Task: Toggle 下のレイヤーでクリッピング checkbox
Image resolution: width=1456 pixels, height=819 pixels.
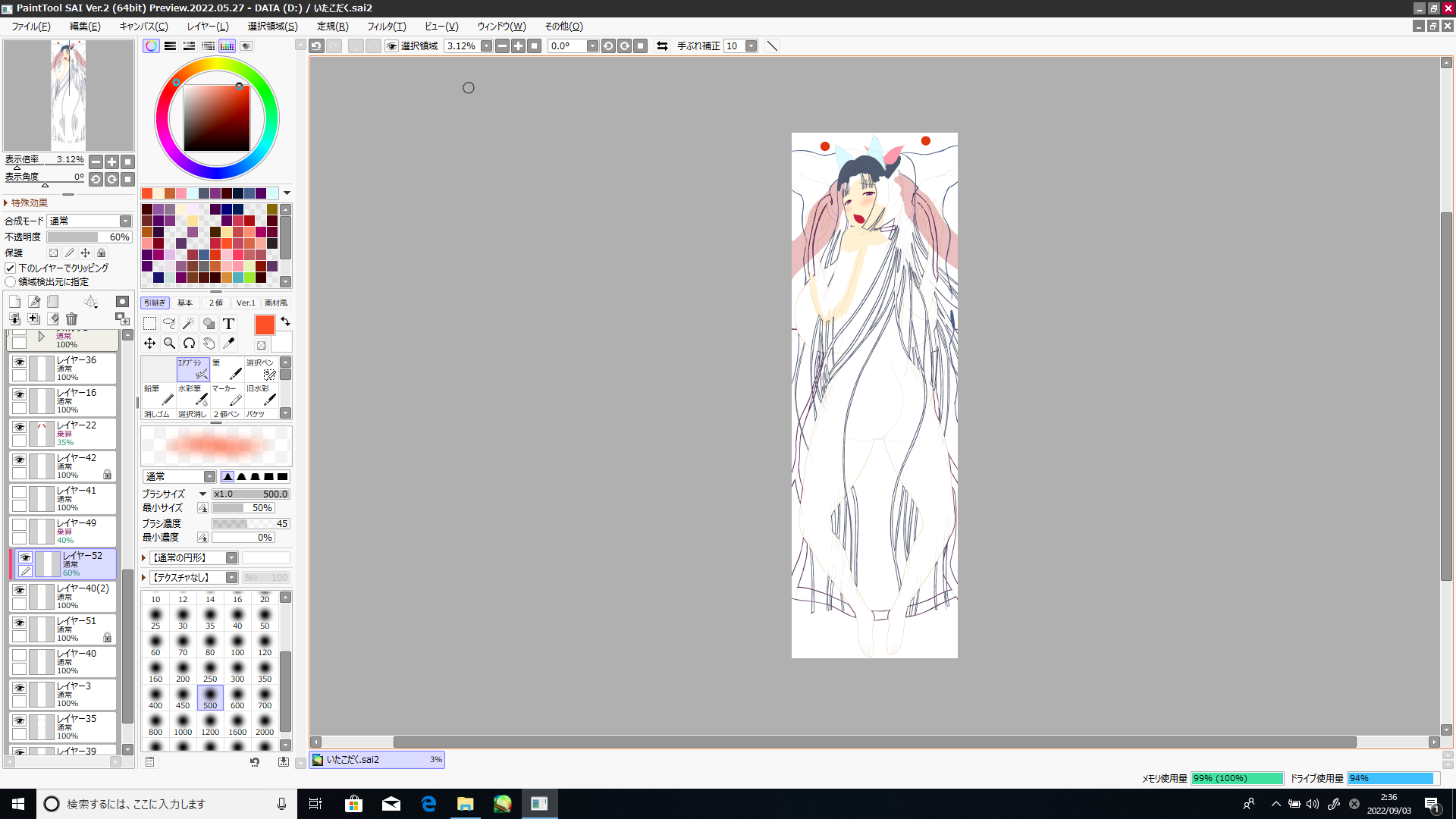Action: pos(11,268)
